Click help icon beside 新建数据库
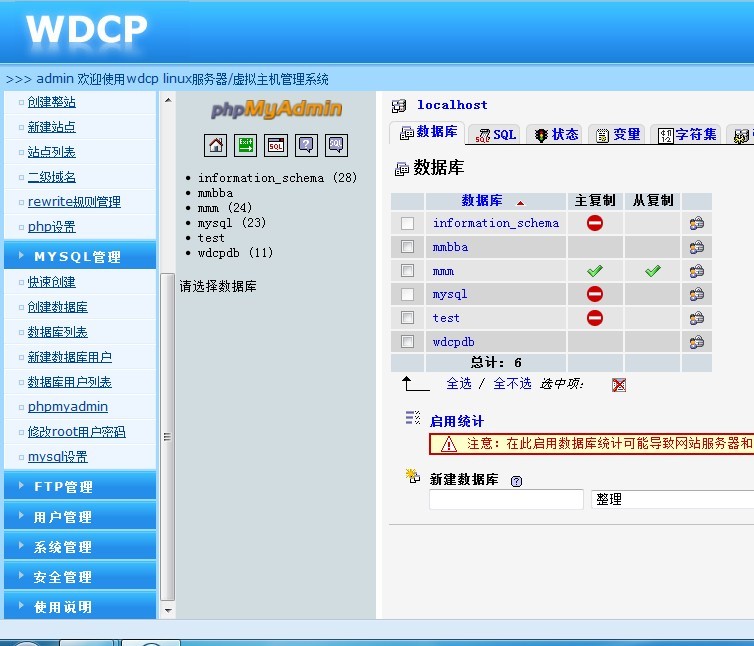Image resolution: width=754 pixels, height=646 pixels. [517, 481]
